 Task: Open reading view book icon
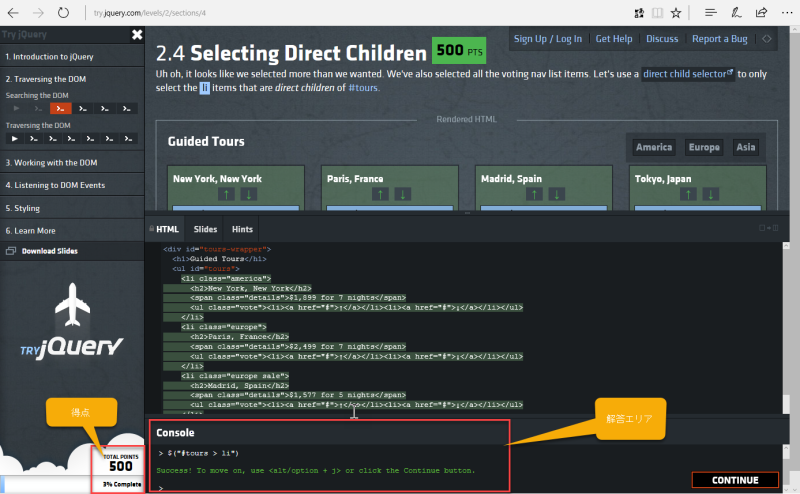[658, 13]
